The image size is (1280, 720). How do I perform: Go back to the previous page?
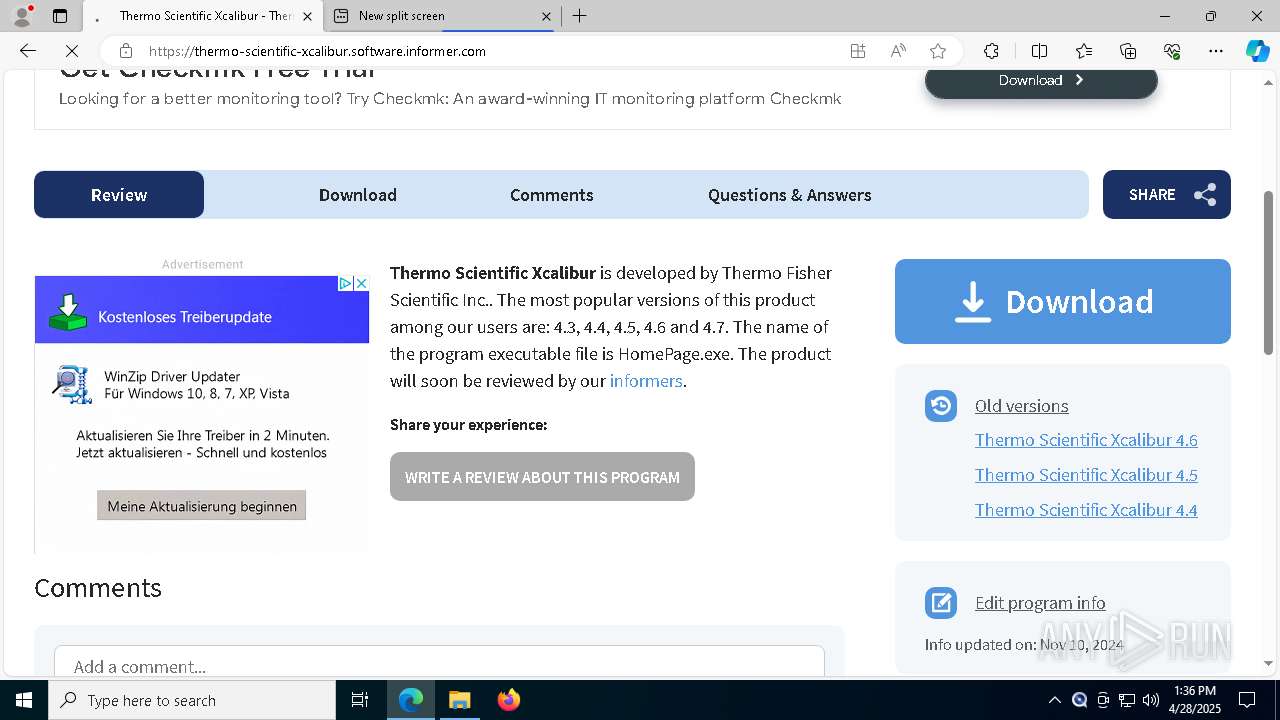[28, 51]
